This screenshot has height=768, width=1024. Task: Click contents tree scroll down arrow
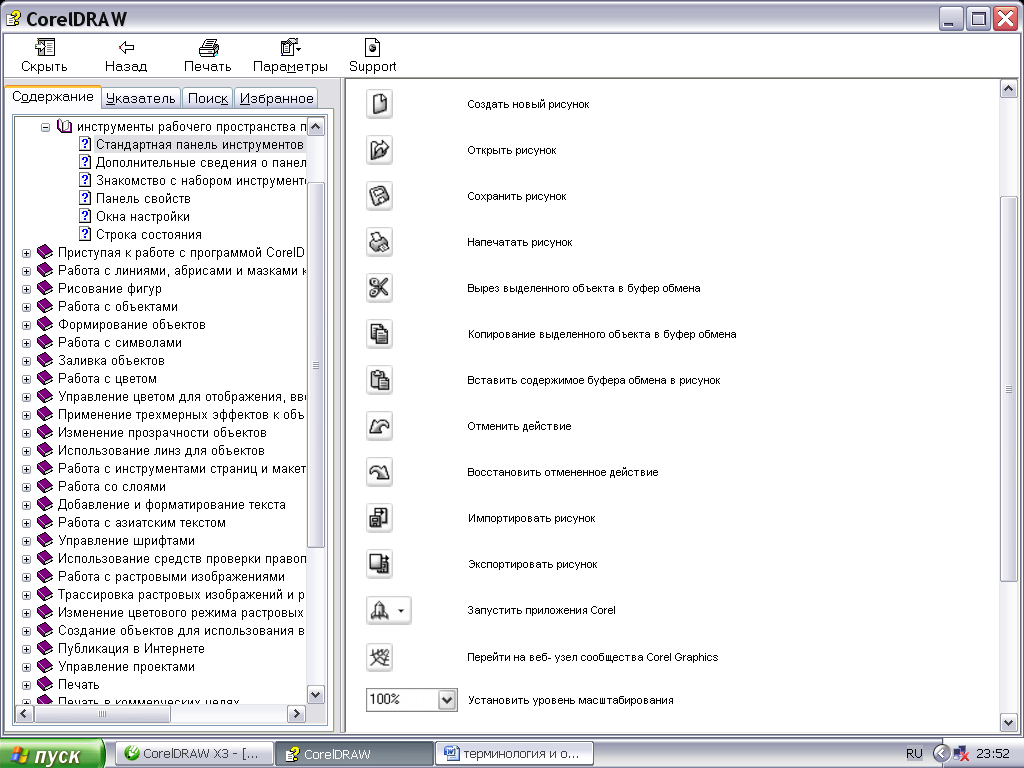(x=315, y=695)
